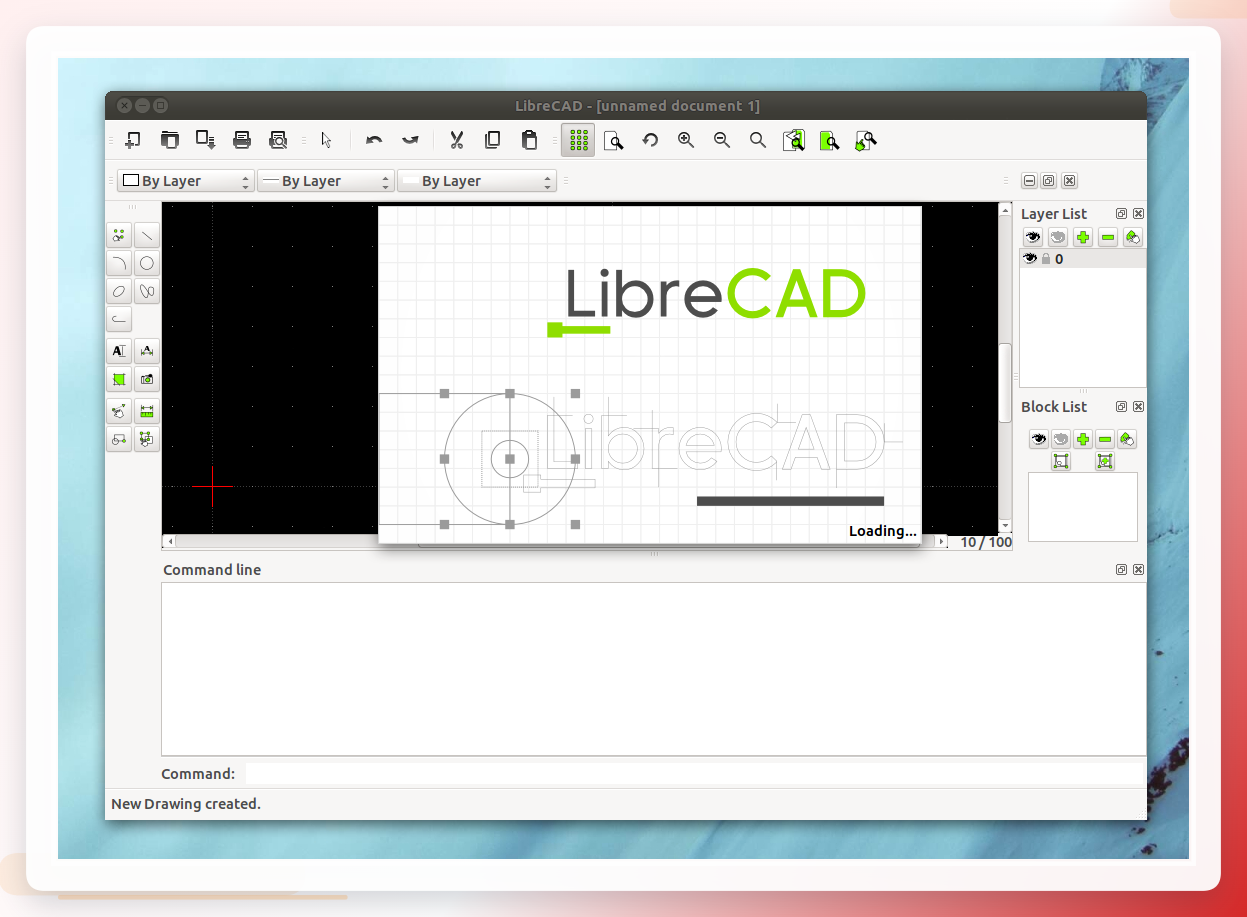Select layer 0 in Layer List

tap(1083, 258)
